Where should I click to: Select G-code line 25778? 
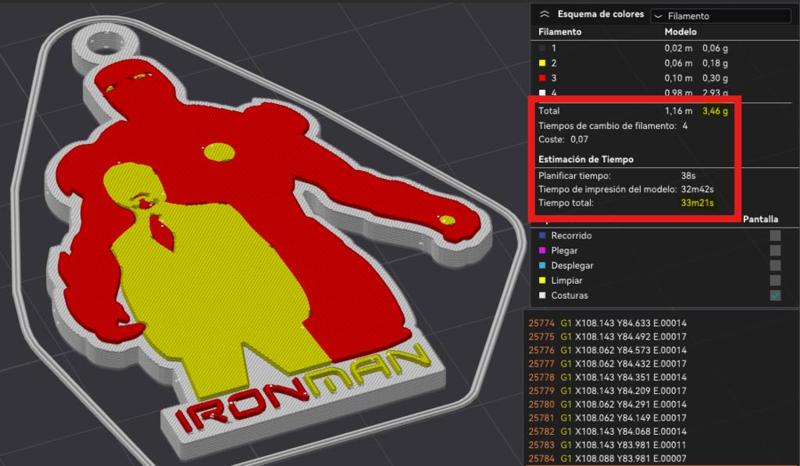click(607, 377)
